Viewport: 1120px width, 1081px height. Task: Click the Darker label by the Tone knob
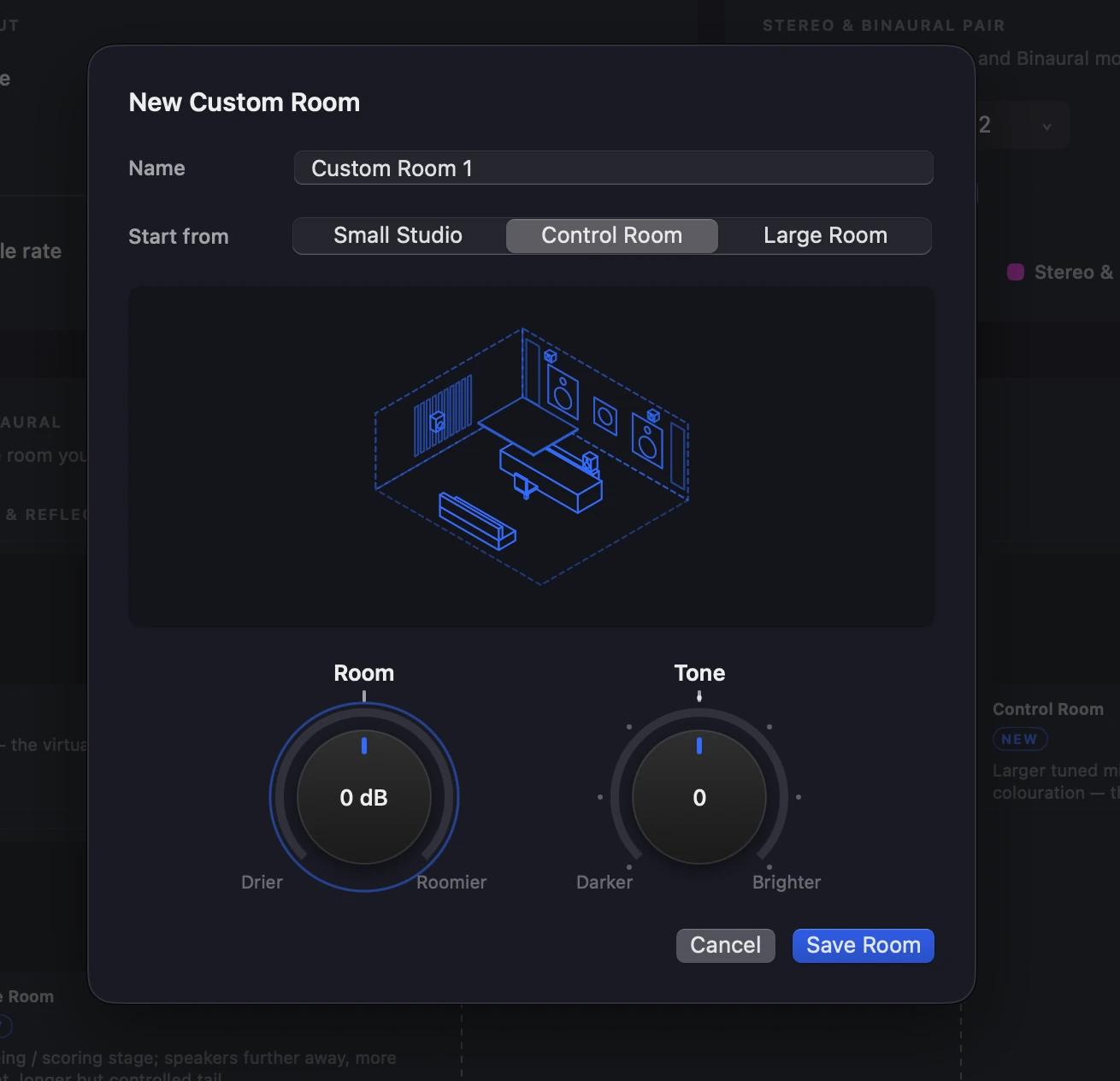click(x=604, y=882)
